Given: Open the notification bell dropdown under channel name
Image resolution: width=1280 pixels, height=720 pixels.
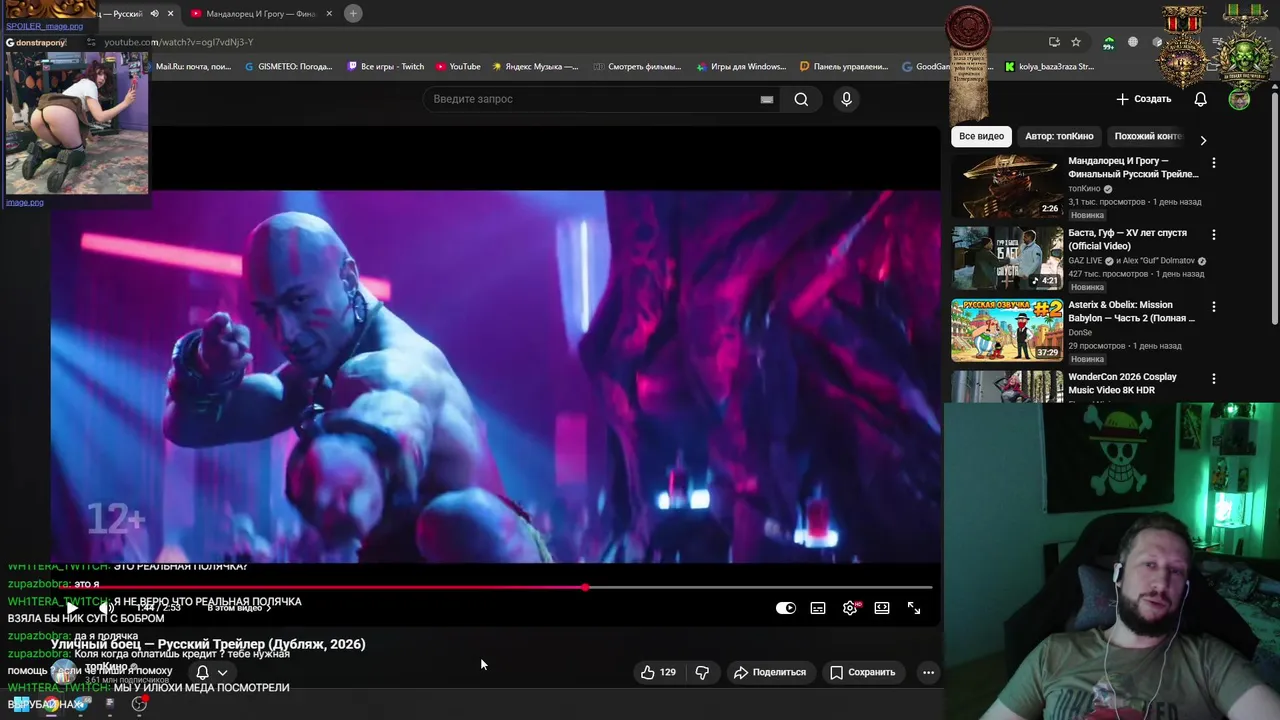Looking at the screenshot, I should [x=211, y=673].
